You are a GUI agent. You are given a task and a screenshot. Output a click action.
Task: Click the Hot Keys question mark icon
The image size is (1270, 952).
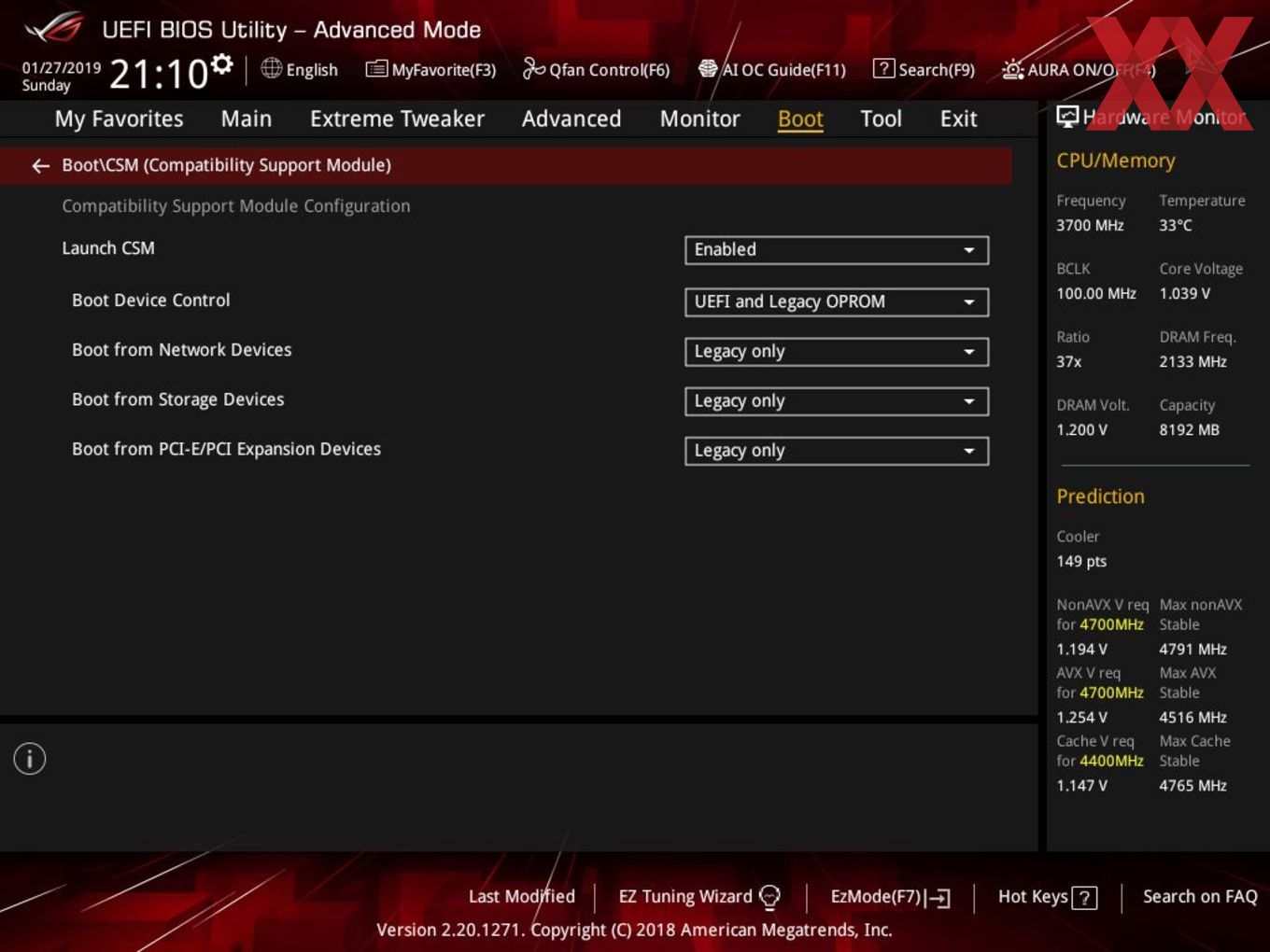tap(1084, 898)
